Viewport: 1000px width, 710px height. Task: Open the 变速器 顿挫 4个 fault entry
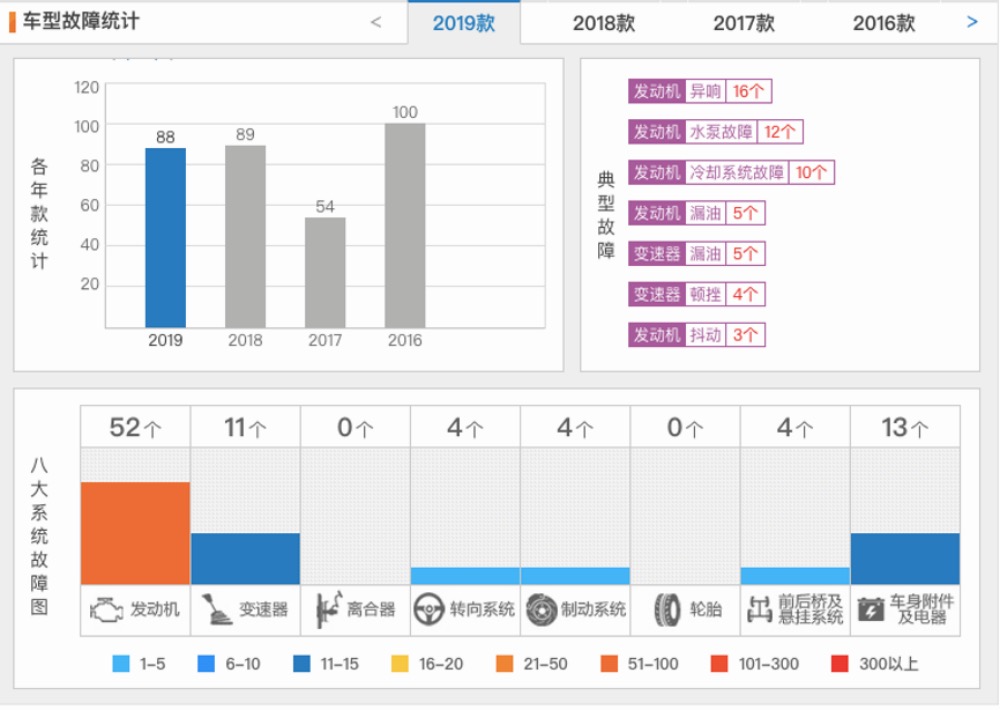[x=695, y=294]
